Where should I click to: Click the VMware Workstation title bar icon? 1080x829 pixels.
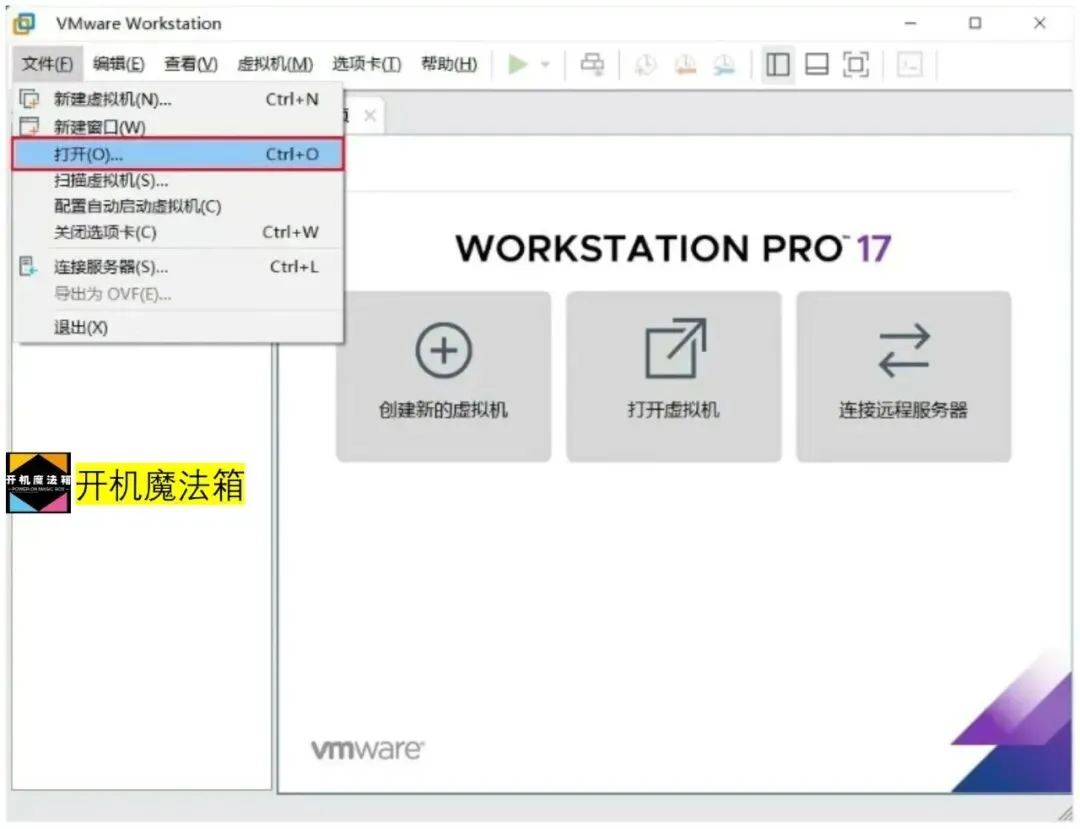tap(24, 23)
